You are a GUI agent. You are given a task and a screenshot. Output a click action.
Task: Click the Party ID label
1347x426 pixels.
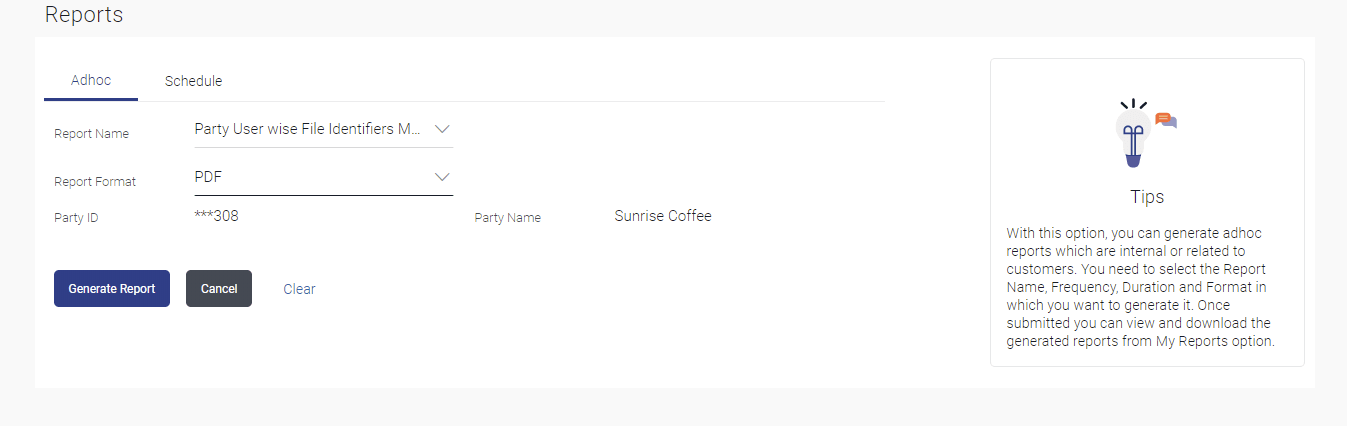76,218
